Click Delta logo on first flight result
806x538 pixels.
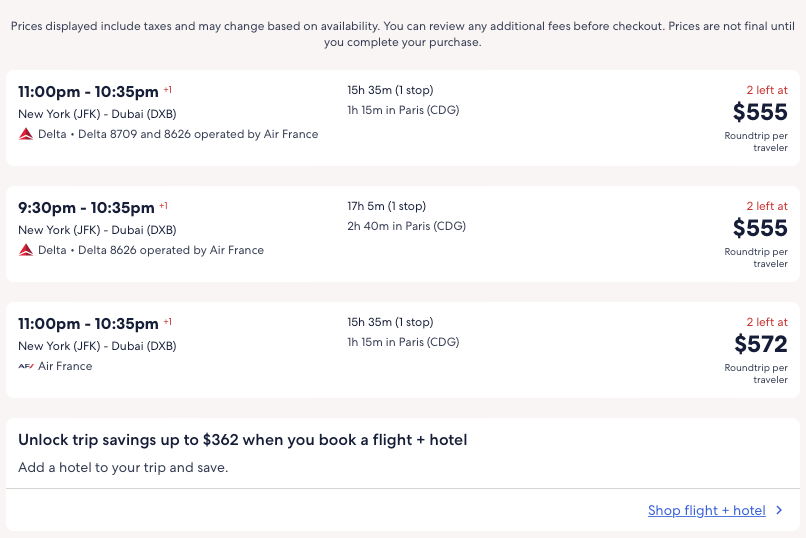point(26,134)
